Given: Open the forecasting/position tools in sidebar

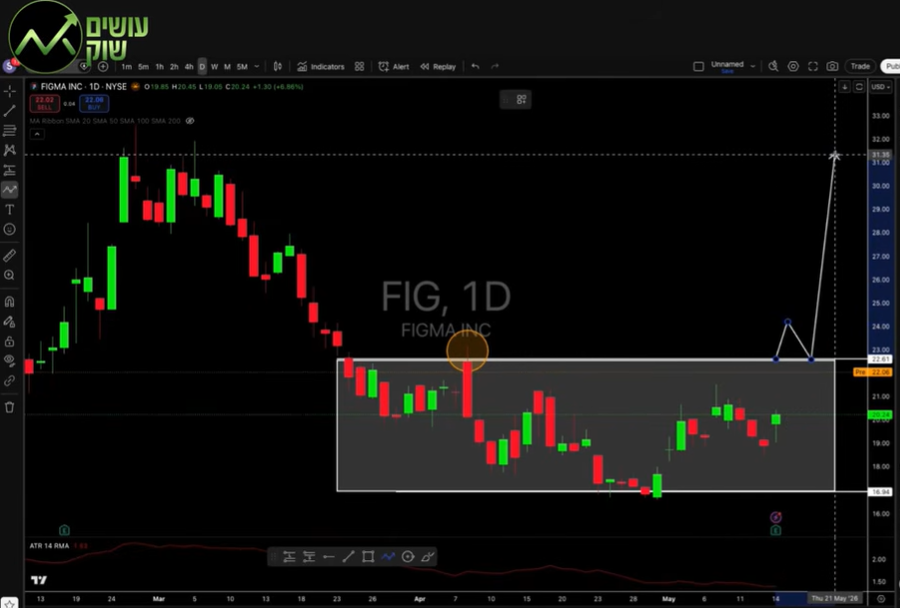Looking at the screenshot, I should coord(10,170).
